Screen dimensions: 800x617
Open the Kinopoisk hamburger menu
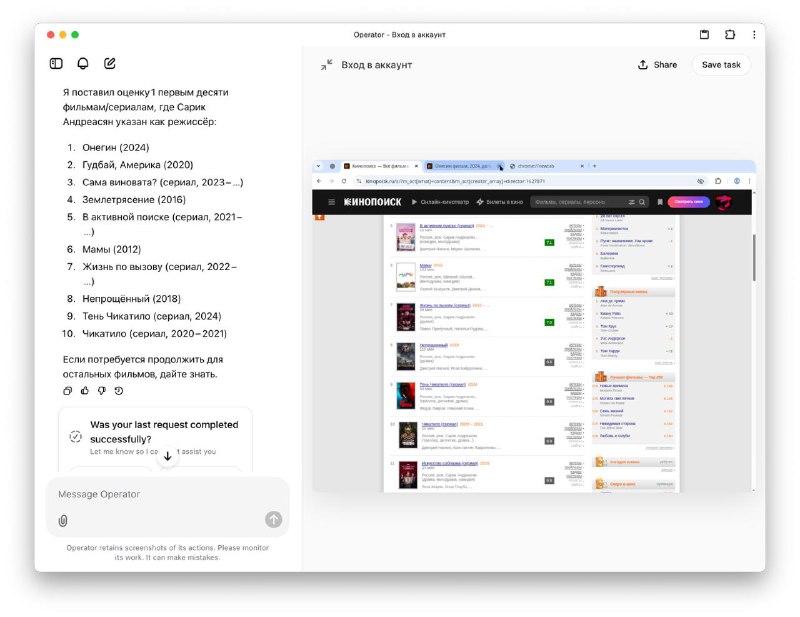pos(332,202)
